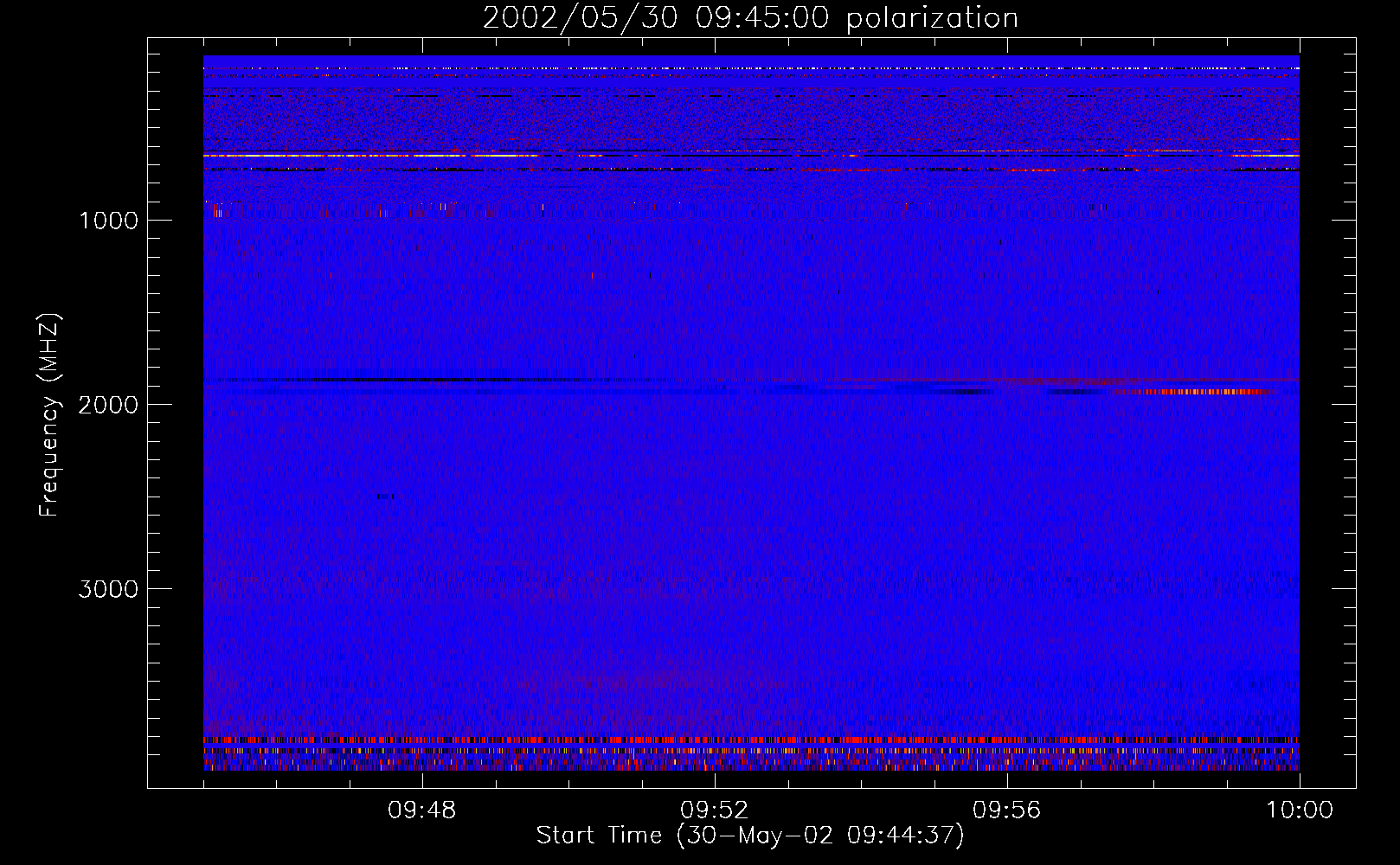Select the 1000 frequency tick label
The height and width of the screenshot is (865, 1400).
108,221
